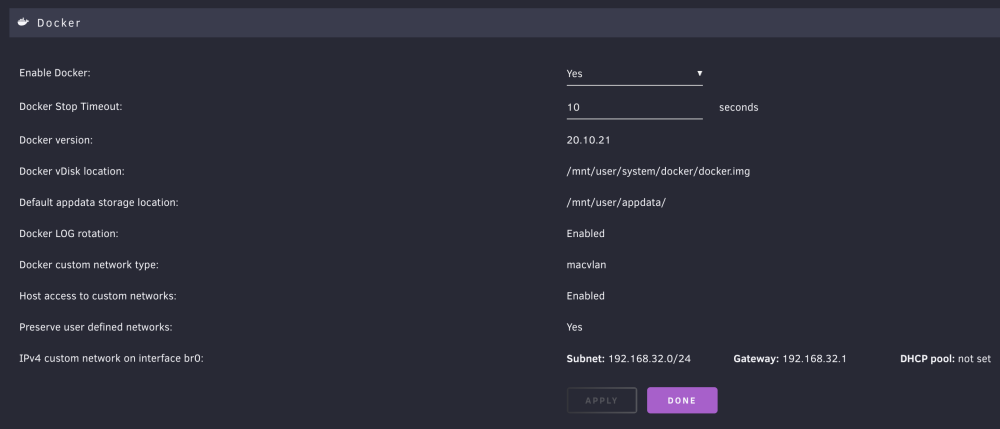Image resolution: width=1000 pixels, height=429 pixels.
Task: Click the 'Docker vDisk location:' label
Action: [71, 171]
